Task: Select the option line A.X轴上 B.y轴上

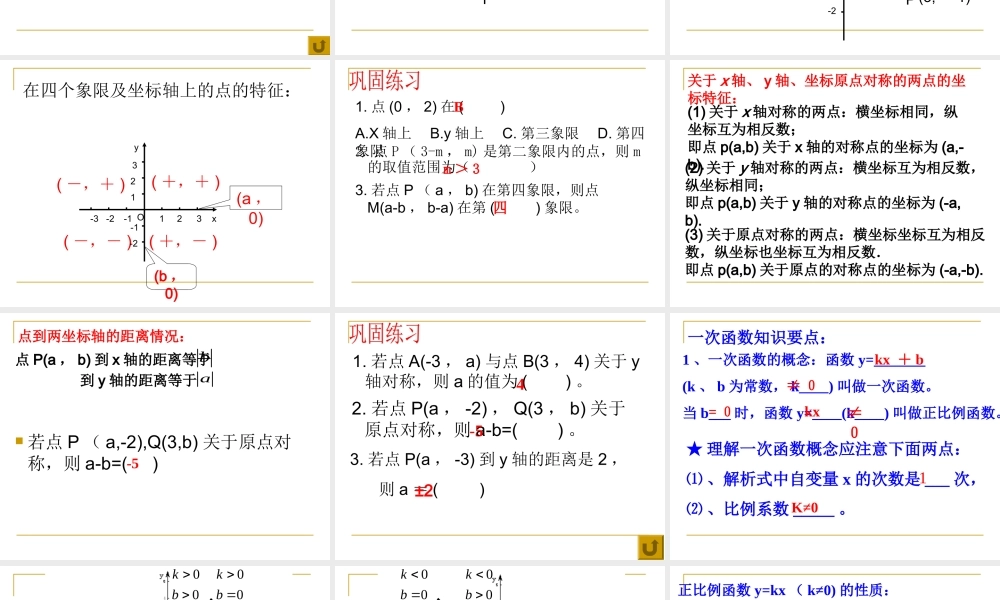Action: (420, 133)
